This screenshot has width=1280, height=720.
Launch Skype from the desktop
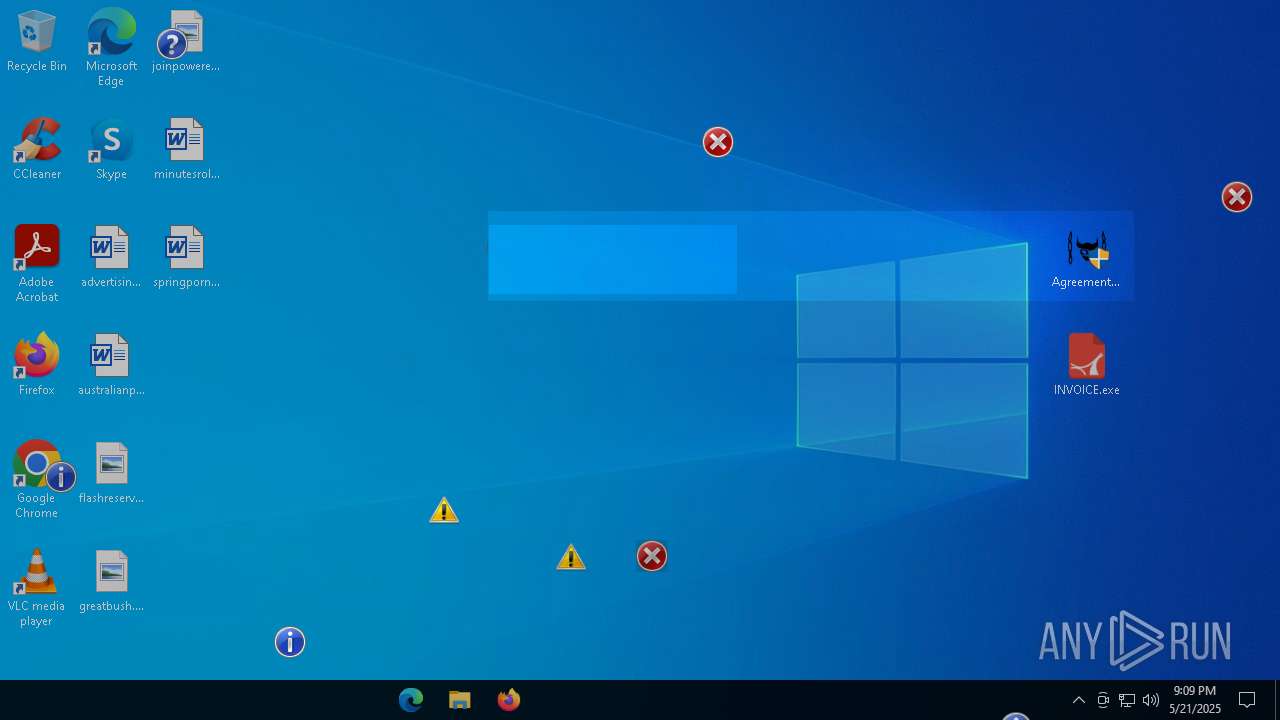tap(111, 150)
